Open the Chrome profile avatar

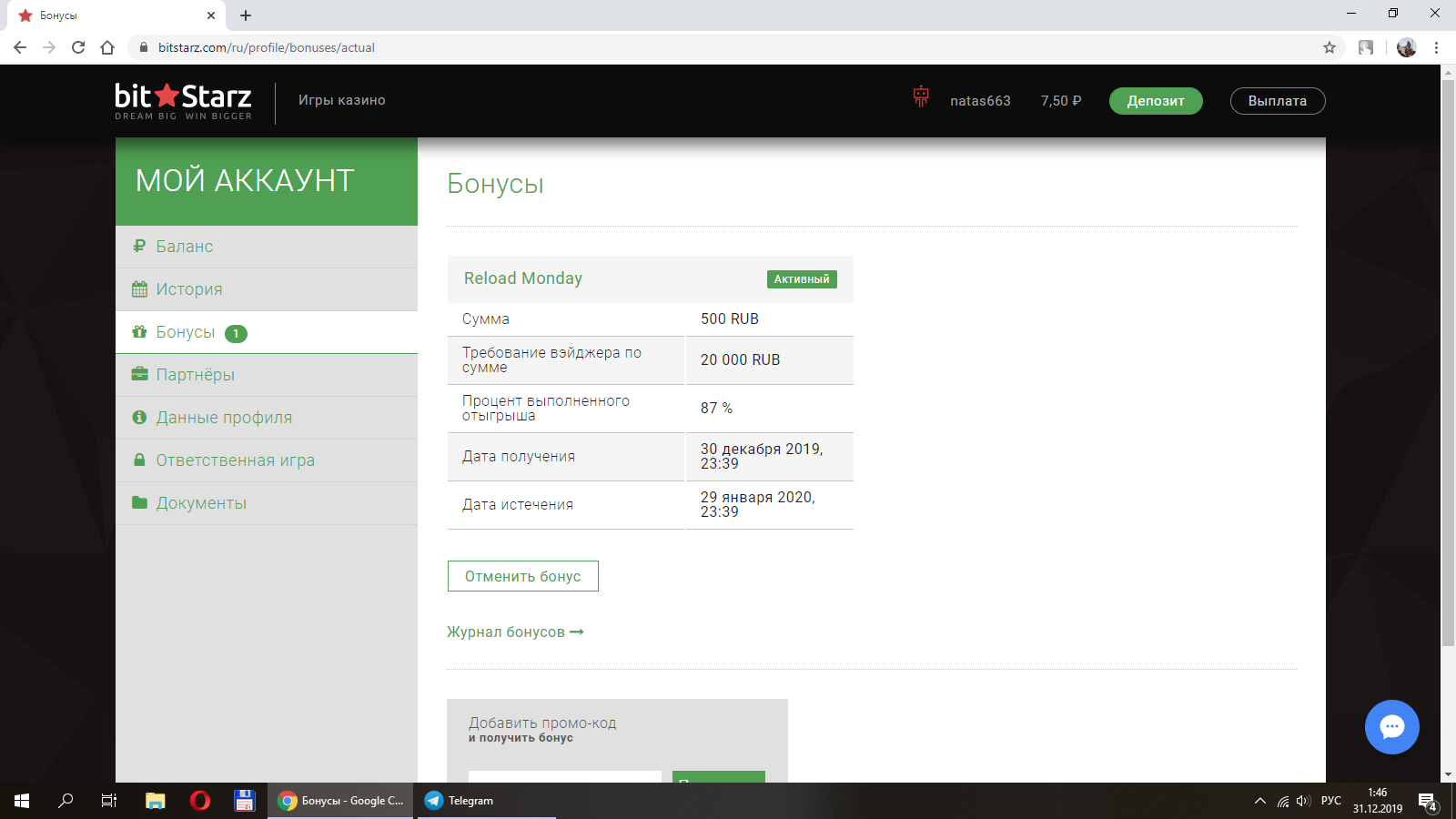[x=1406, y=47]
